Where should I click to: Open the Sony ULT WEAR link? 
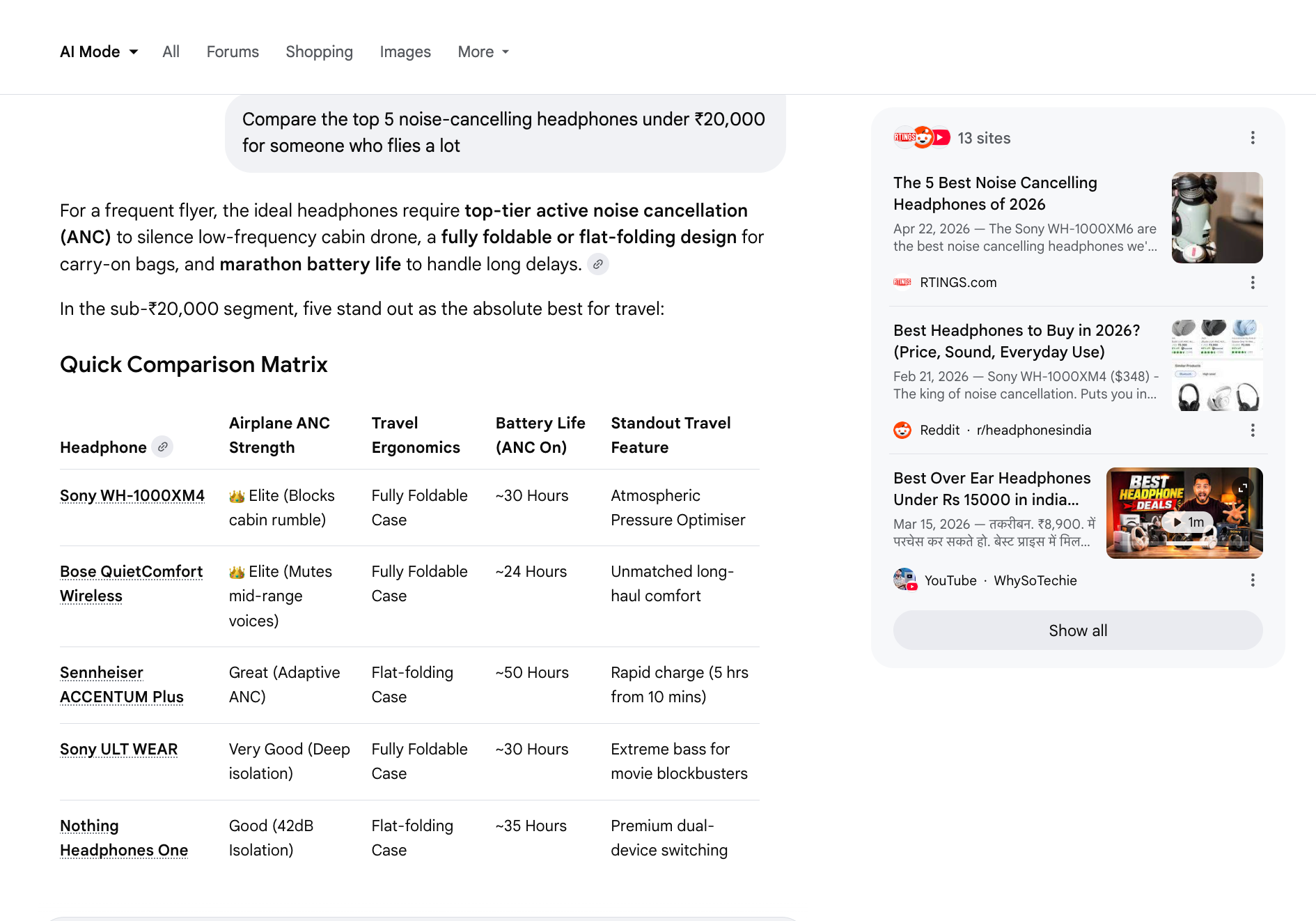coord(119,749)
